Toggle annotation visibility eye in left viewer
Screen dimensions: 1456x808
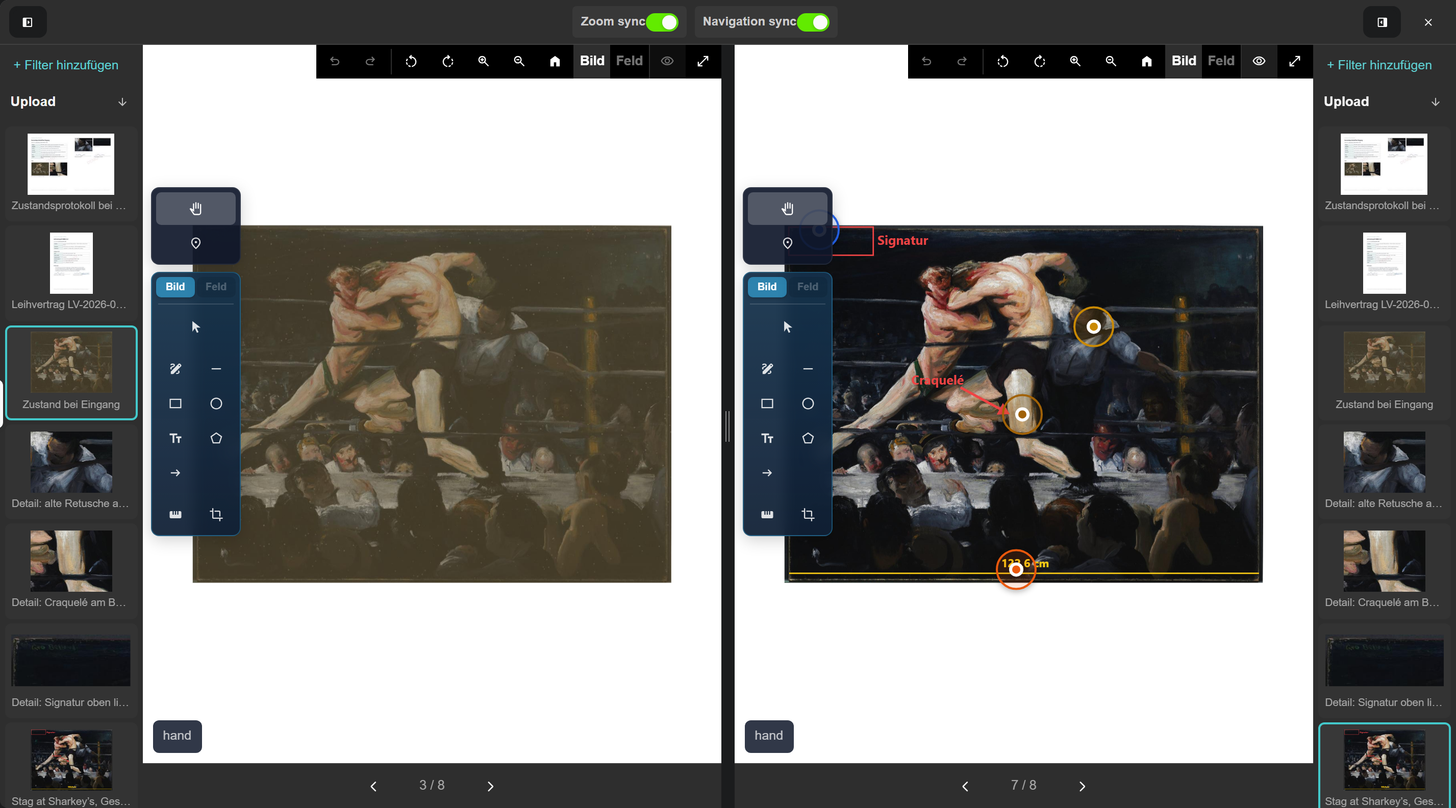point(667,61)
